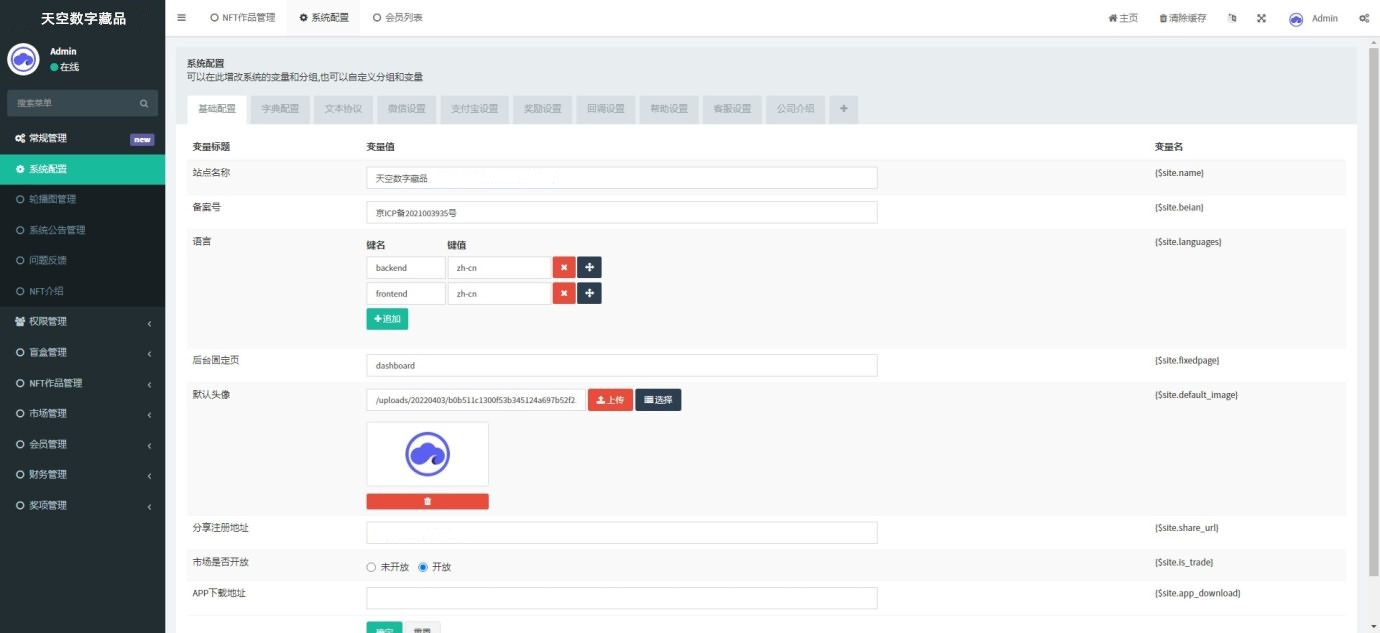
Task: Toggle the sidebar with the hamburger icon
Action: (181, 18)
